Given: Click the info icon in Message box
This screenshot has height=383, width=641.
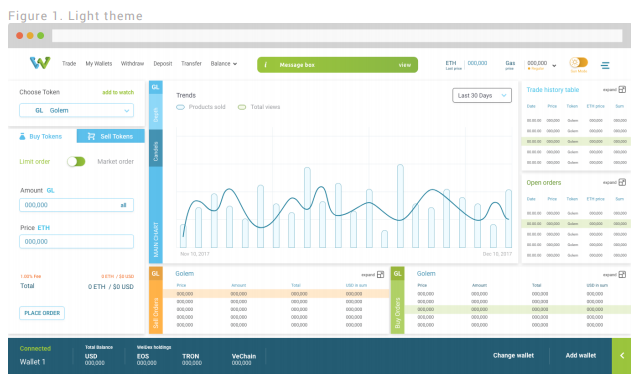Looking at the screenshot, I should tap(266, 65).
